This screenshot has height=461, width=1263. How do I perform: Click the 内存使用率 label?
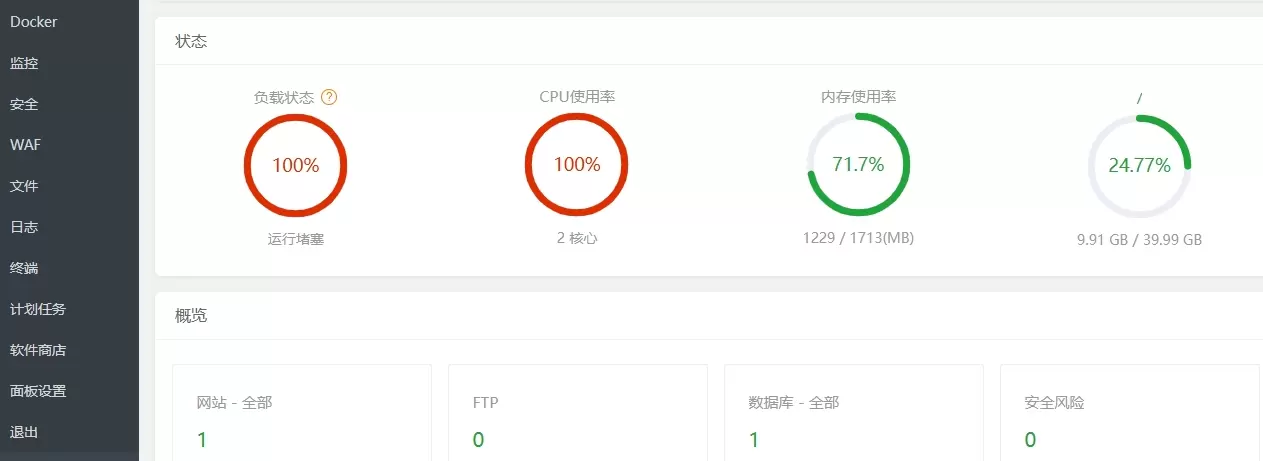[858, 97]
